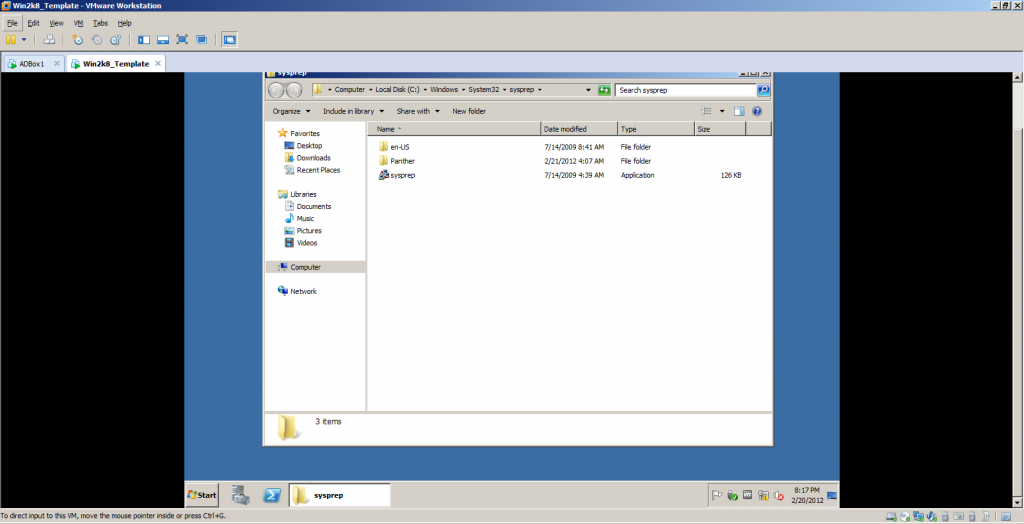Viewport: 1024px width, 524px height.
Task: Go back in the Explorer window
Action: coord(276,90)
